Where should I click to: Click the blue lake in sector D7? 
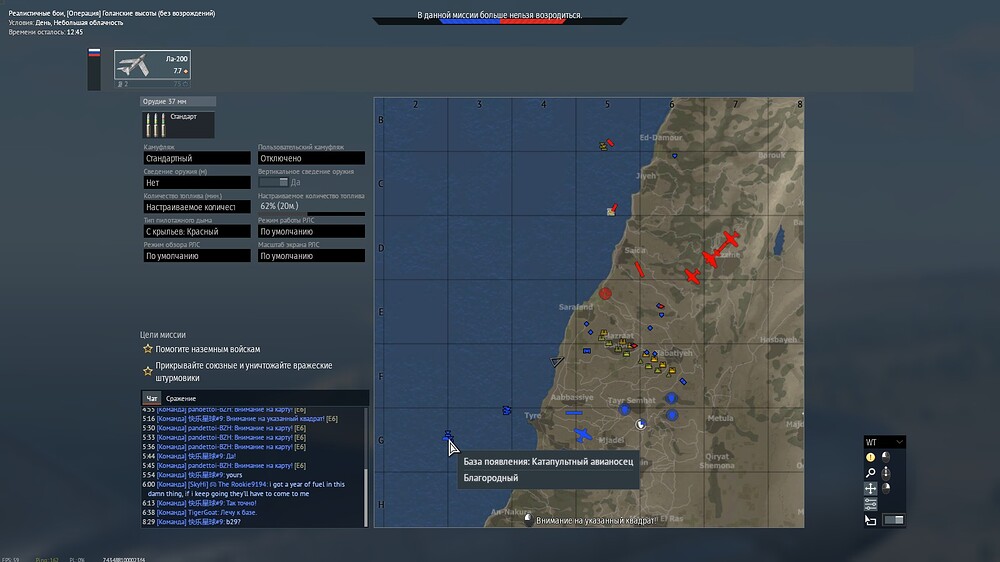pos(778,241)
